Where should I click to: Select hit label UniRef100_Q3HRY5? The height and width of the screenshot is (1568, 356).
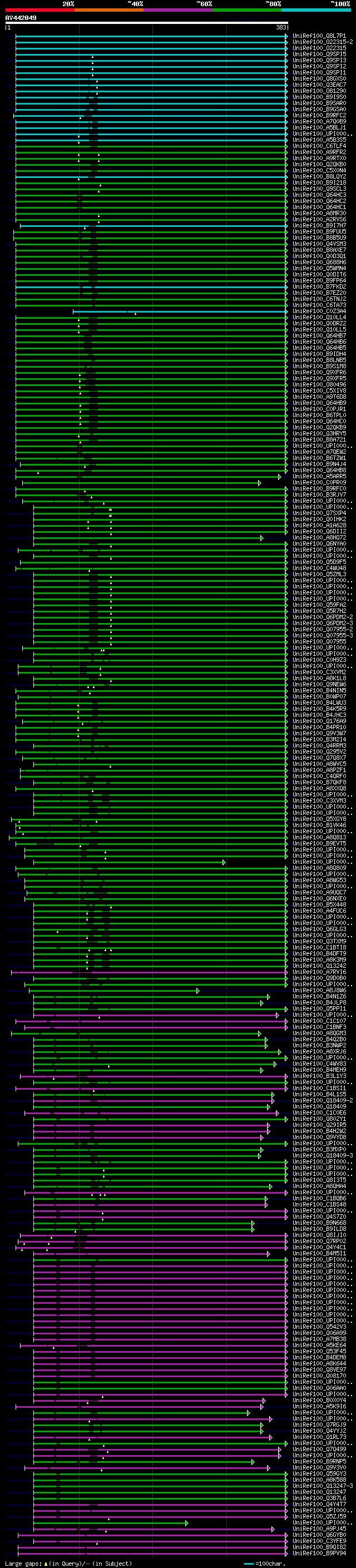(x=319, y=433)
